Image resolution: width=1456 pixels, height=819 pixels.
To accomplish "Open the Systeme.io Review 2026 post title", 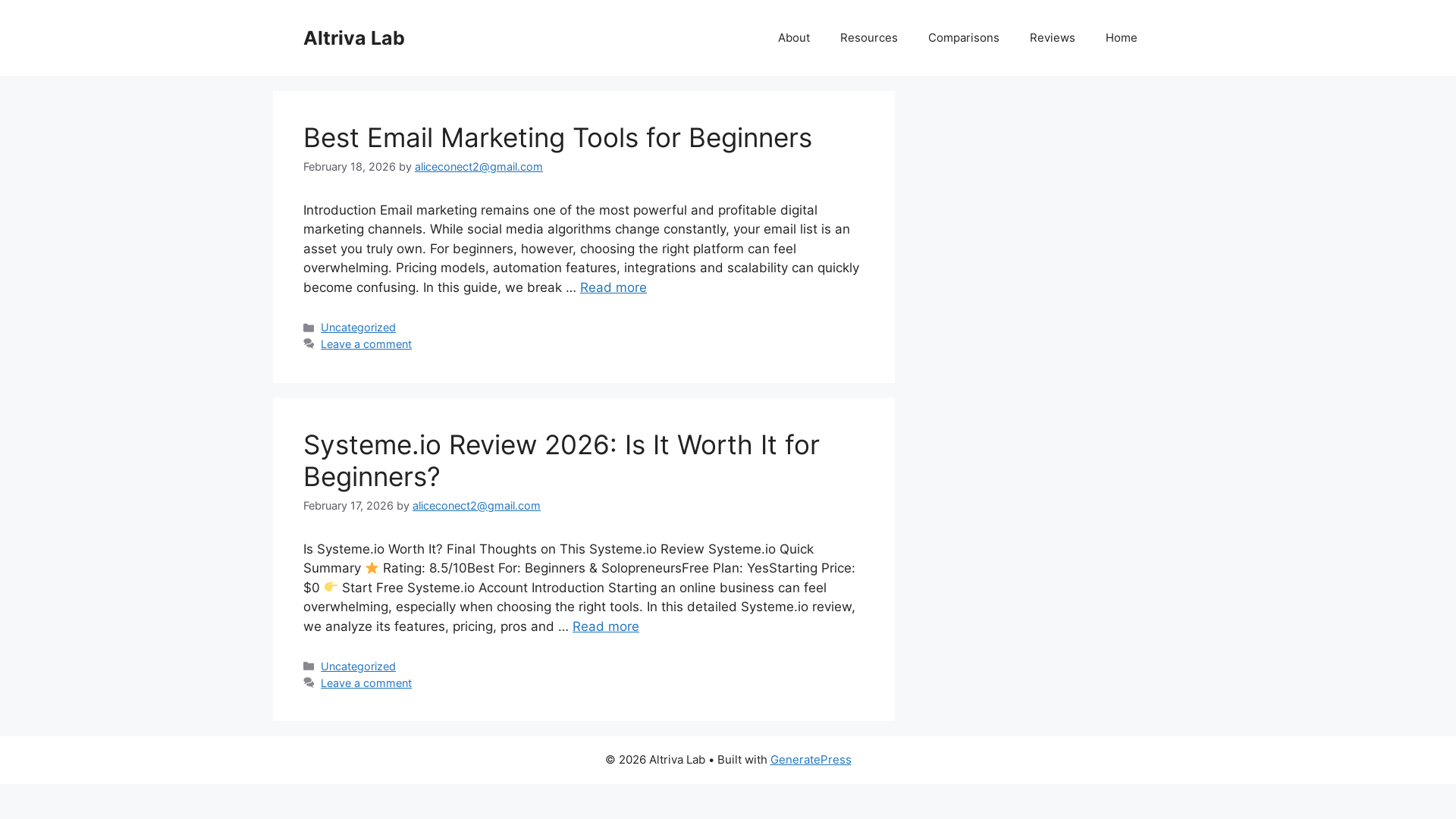I will 561,460.
